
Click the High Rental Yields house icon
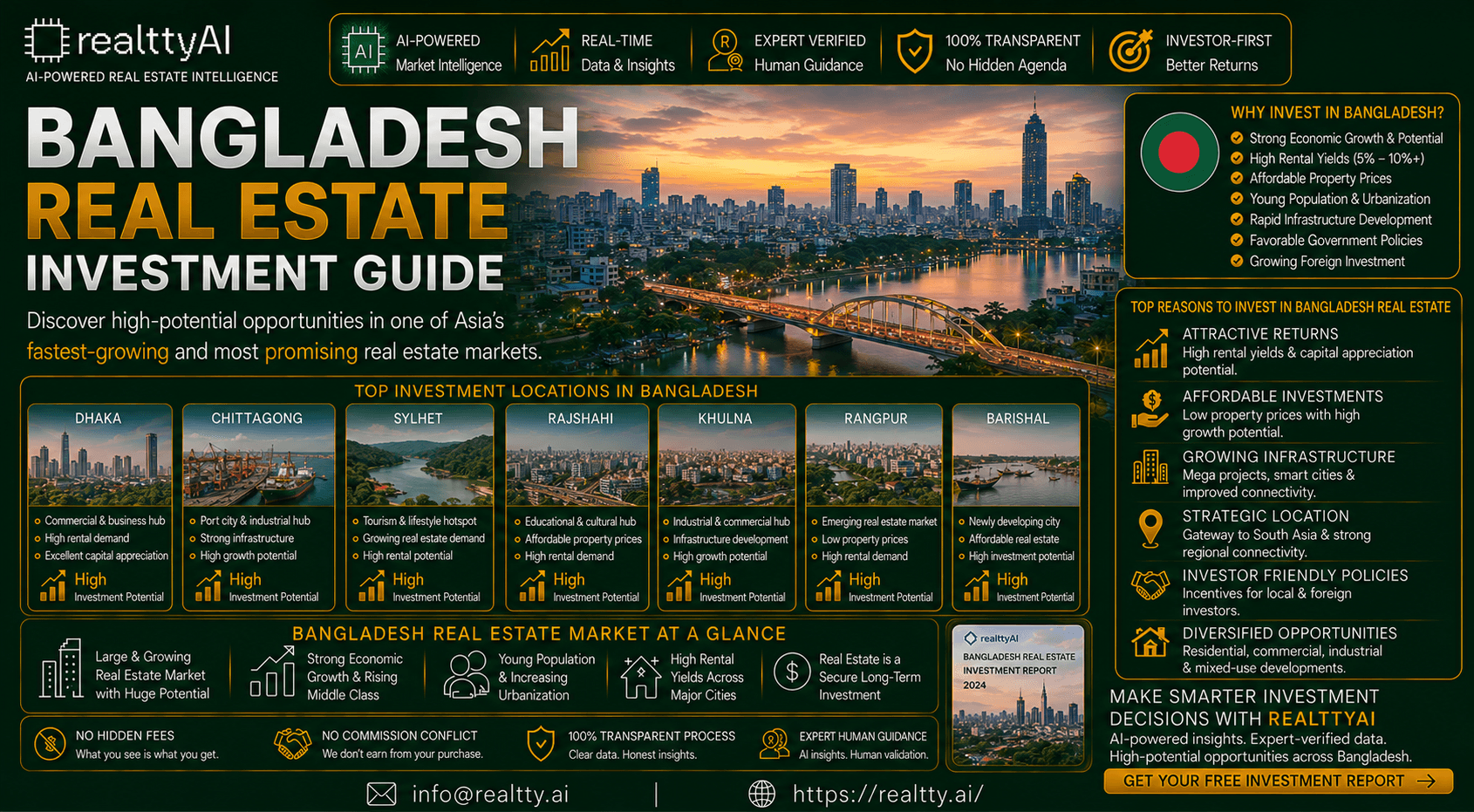coord(640,677)
